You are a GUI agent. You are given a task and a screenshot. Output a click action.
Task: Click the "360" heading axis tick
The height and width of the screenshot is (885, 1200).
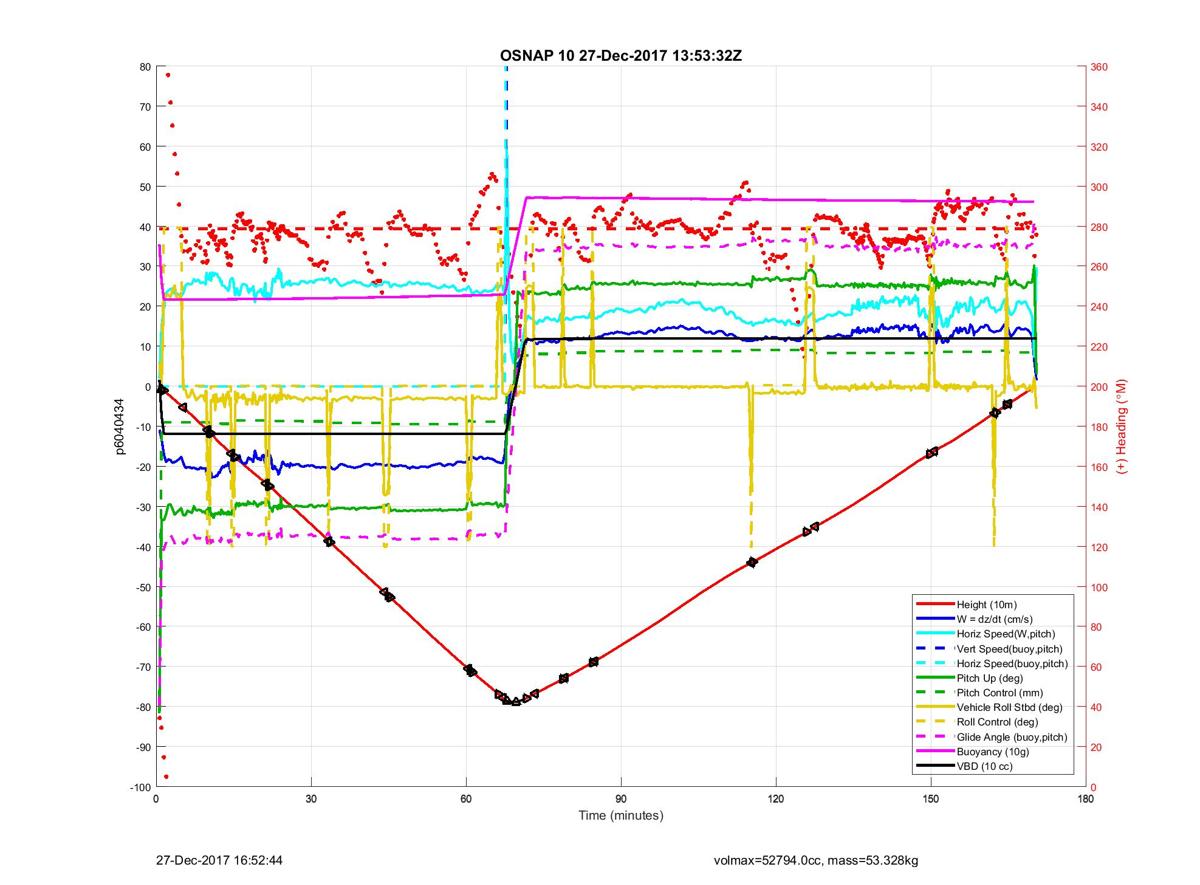point(1098,67)
